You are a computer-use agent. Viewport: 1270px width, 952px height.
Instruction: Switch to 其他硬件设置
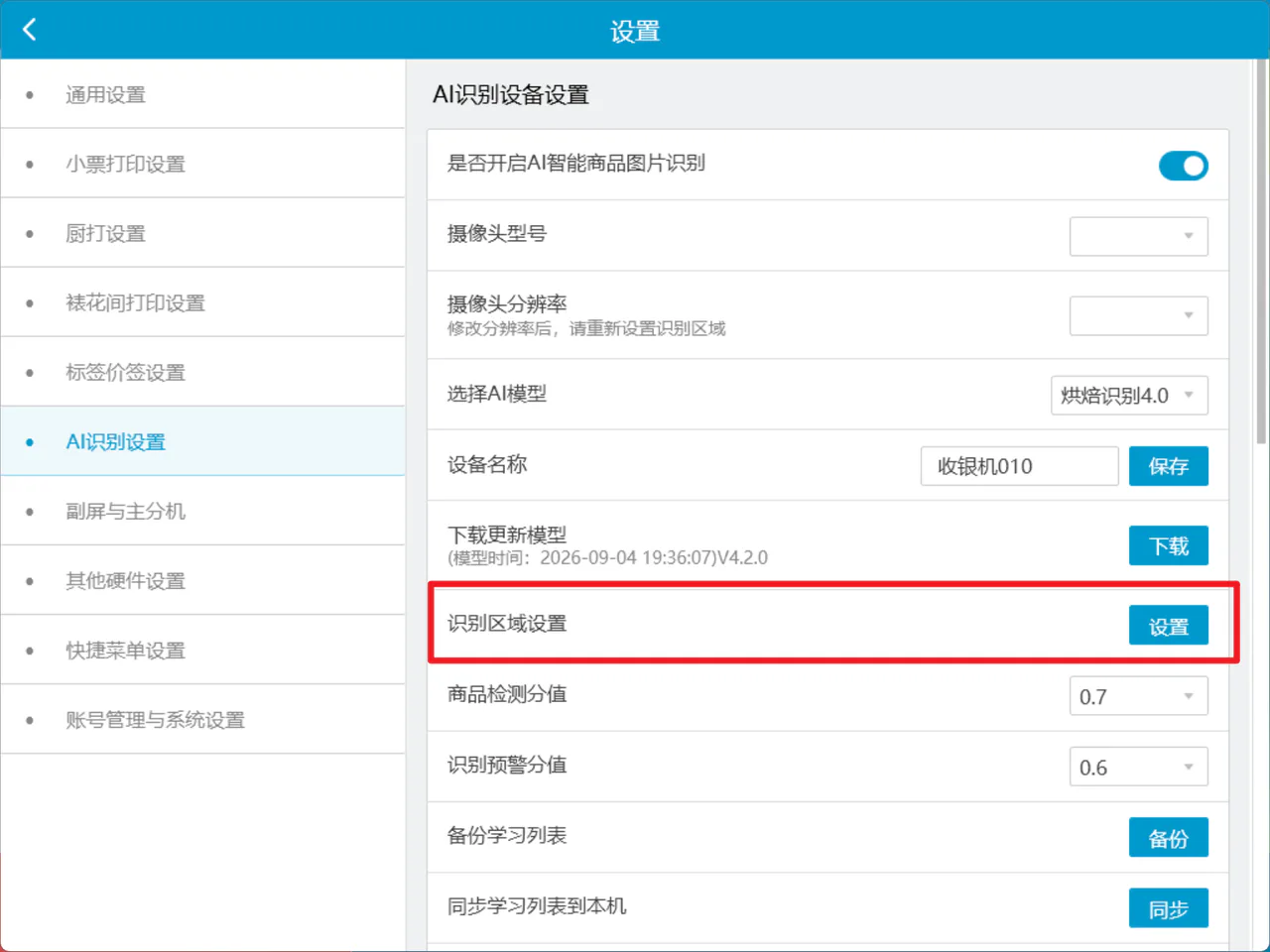pos(202,580)
